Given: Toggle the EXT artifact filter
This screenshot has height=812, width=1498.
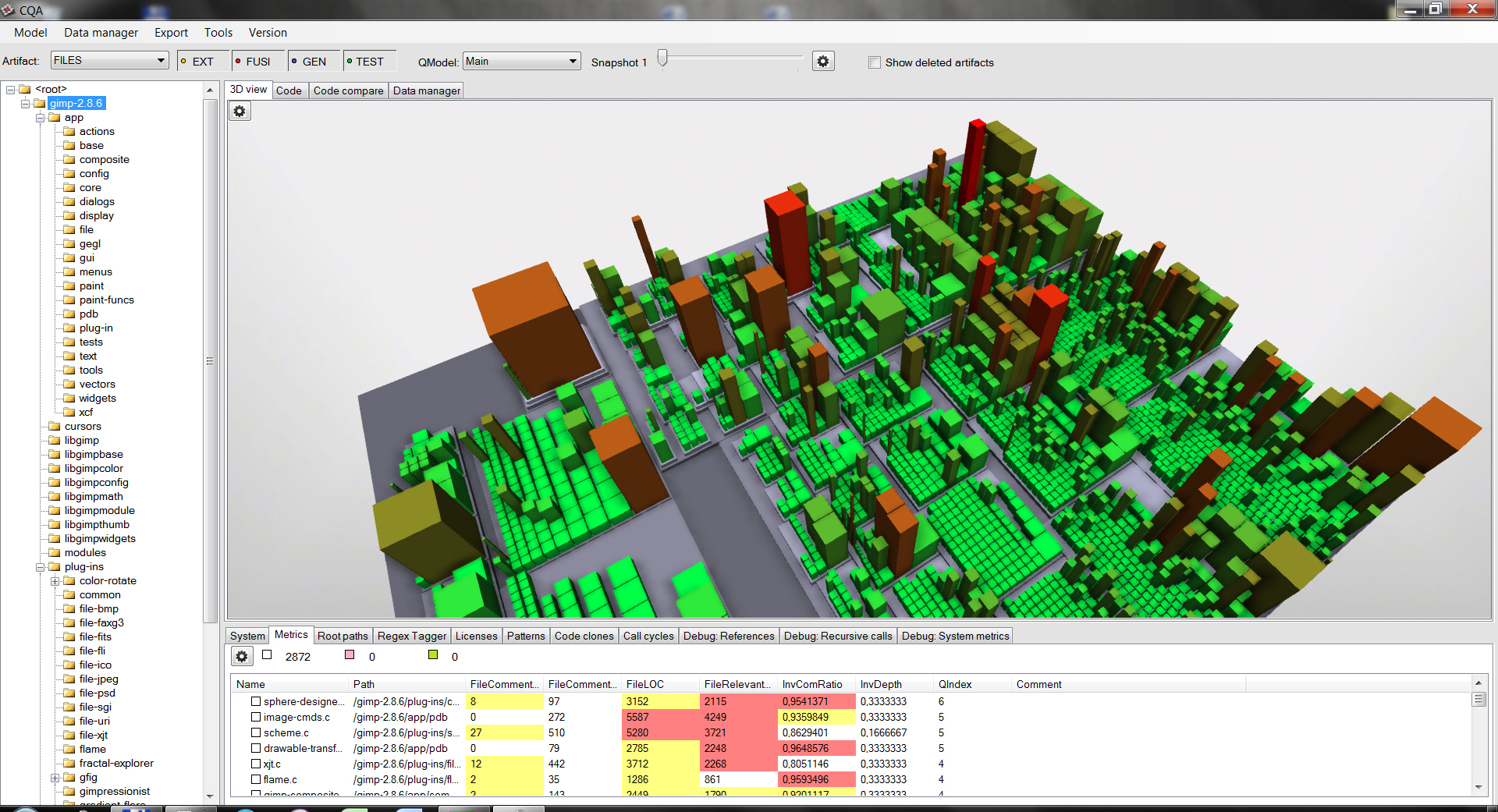Looking at the screenshot, I should (203, 62).
